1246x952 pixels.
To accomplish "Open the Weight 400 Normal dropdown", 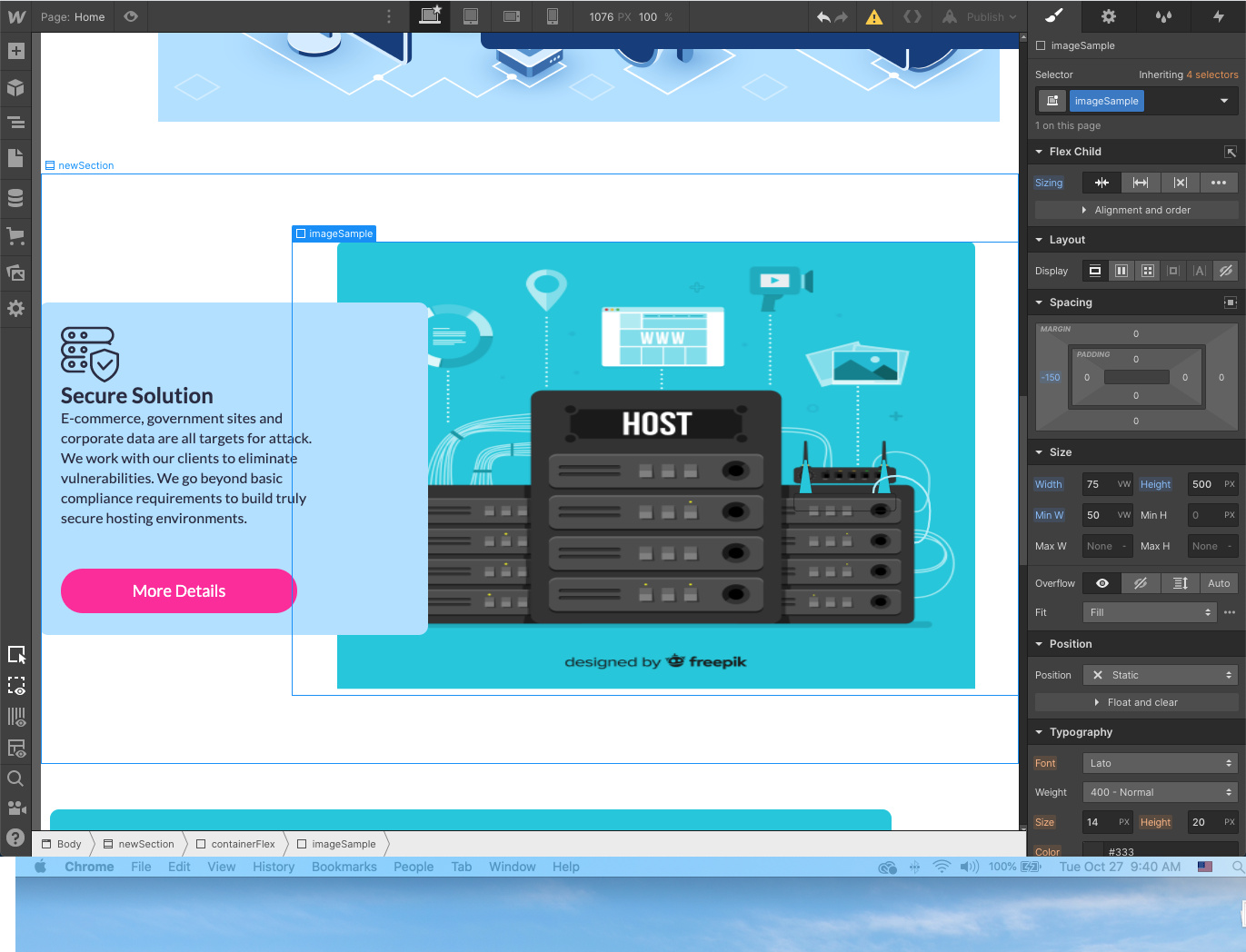I will (1161, 792).
